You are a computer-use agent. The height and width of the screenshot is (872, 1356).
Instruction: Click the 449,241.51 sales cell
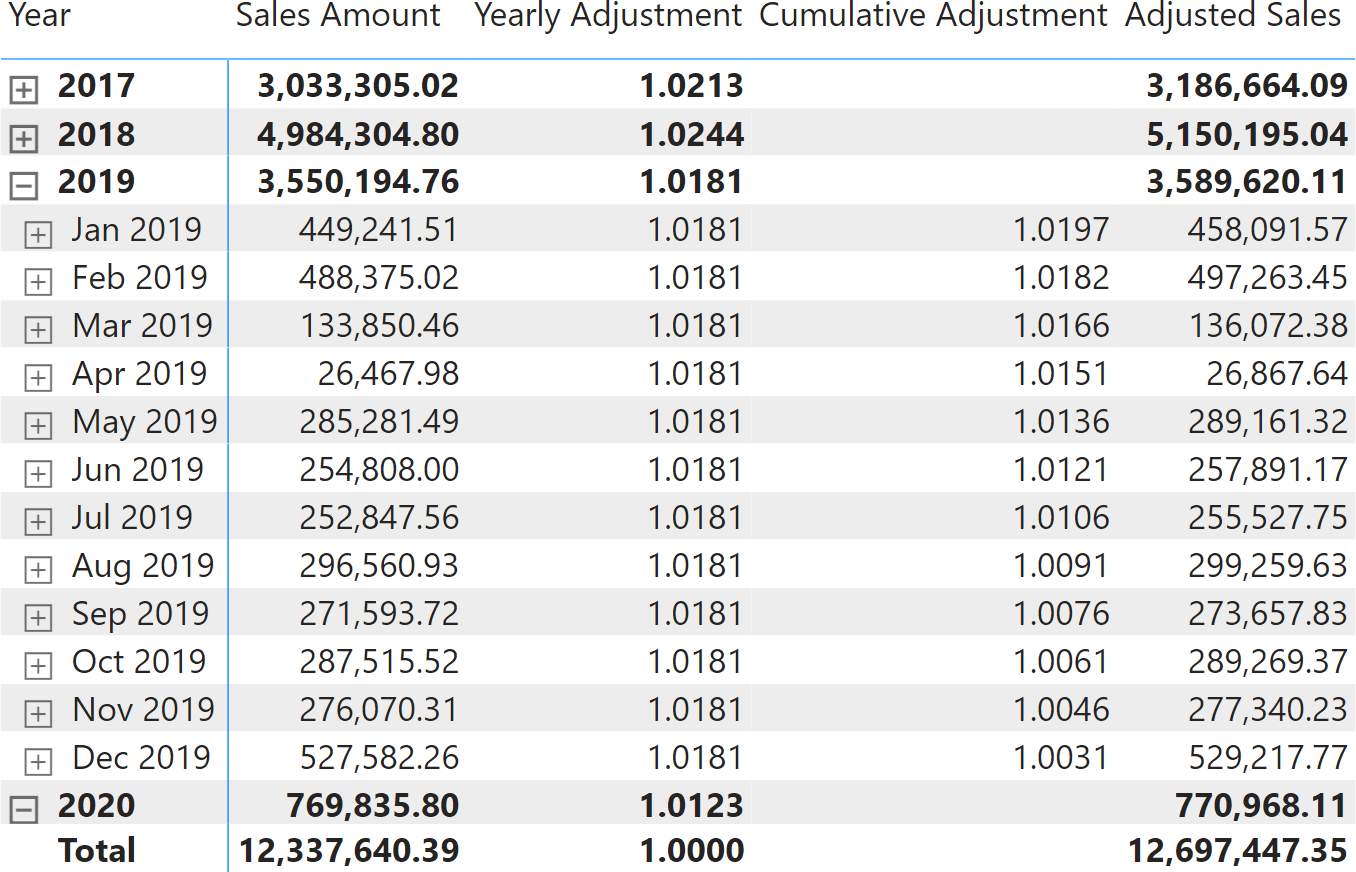pyautogui.click(x=378, y=230)
